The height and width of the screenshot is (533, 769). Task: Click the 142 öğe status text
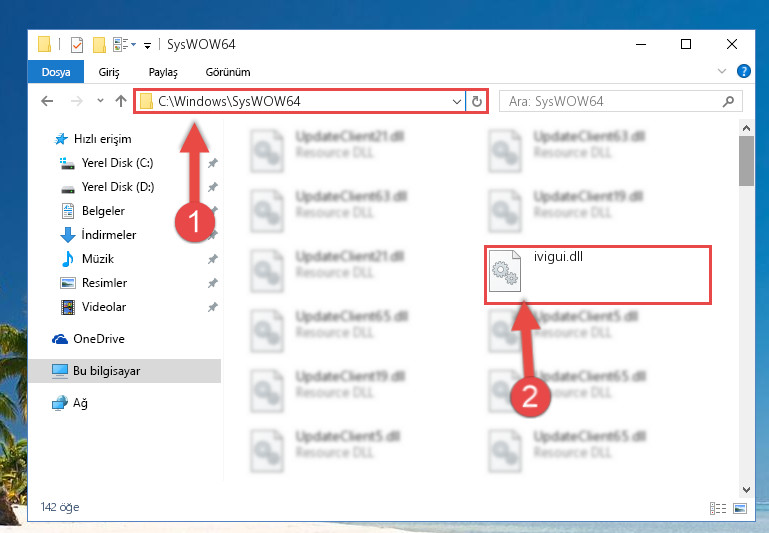(x=60, y=507)
